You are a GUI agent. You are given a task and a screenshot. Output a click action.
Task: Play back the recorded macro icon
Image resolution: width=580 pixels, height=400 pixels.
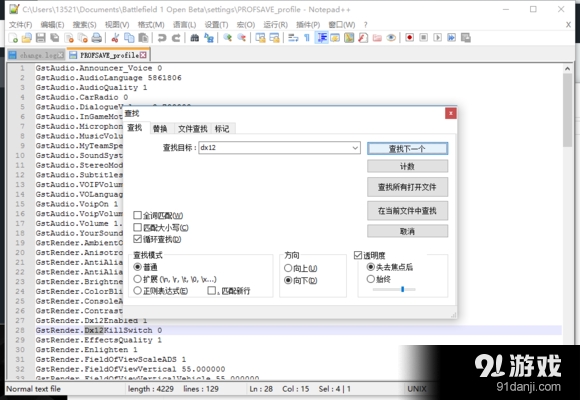click(437, 38)
